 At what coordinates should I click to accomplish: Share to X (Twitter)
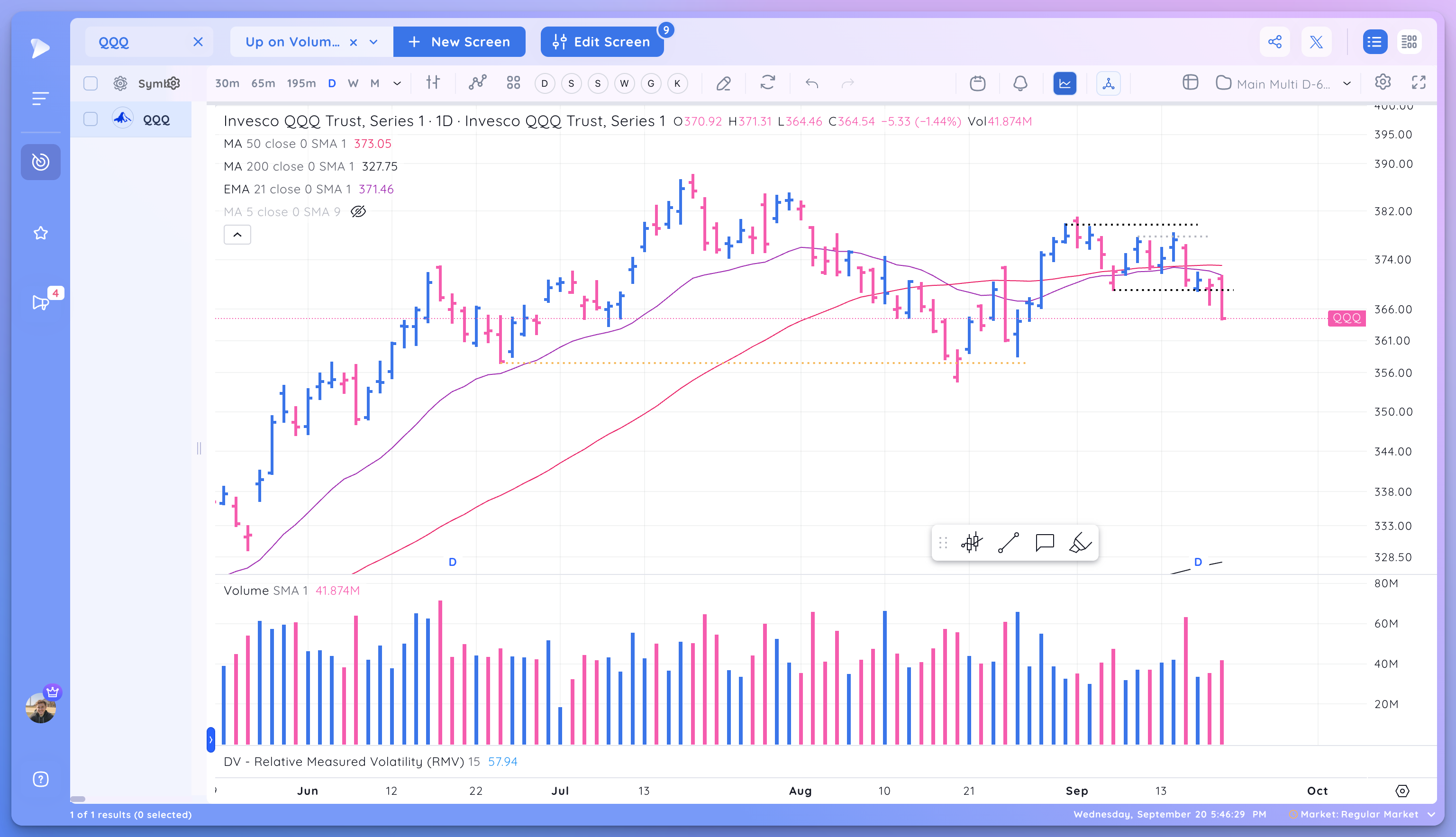[1316, 42]
